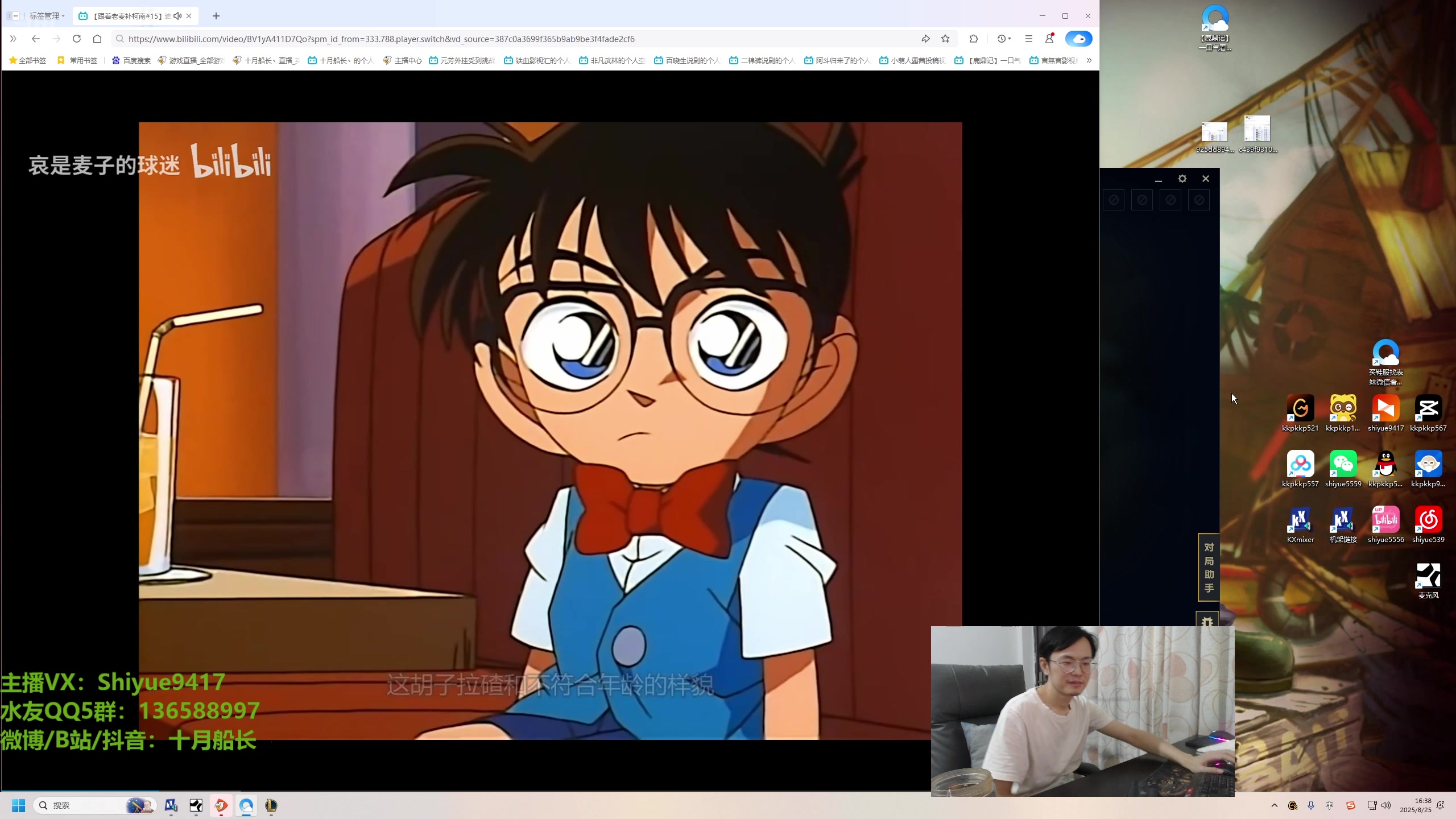Bookmark this page with the star icon
This screenshot has width=1456, height=819.
(945, 39)
